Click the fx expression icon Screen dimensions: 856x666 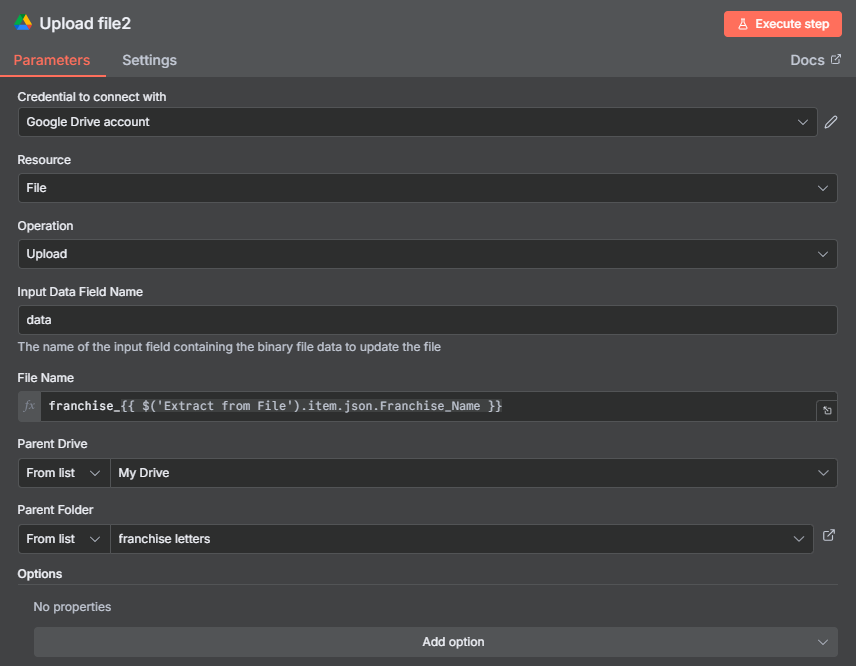(29, 406)
